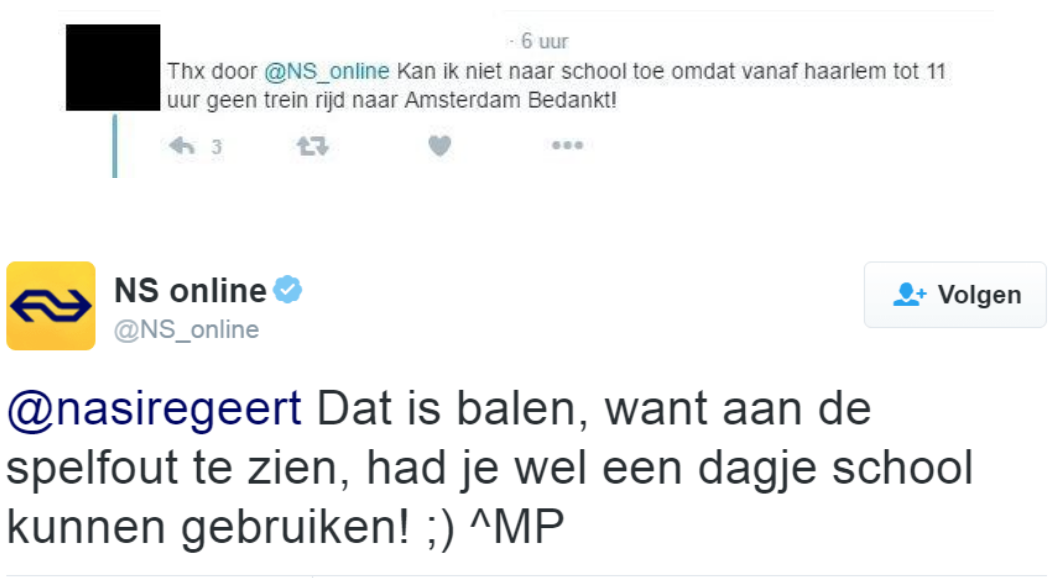Click the grey @NS_online handle below the name

(x=186, y=330)
